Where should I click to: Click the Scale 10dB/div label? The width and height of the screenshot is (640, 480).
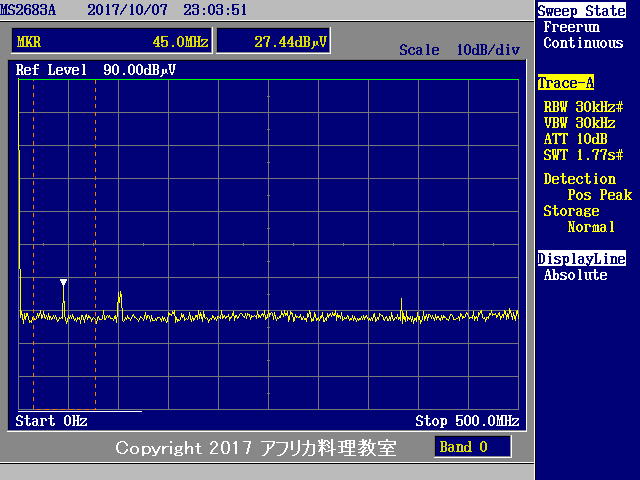point(459,50)
